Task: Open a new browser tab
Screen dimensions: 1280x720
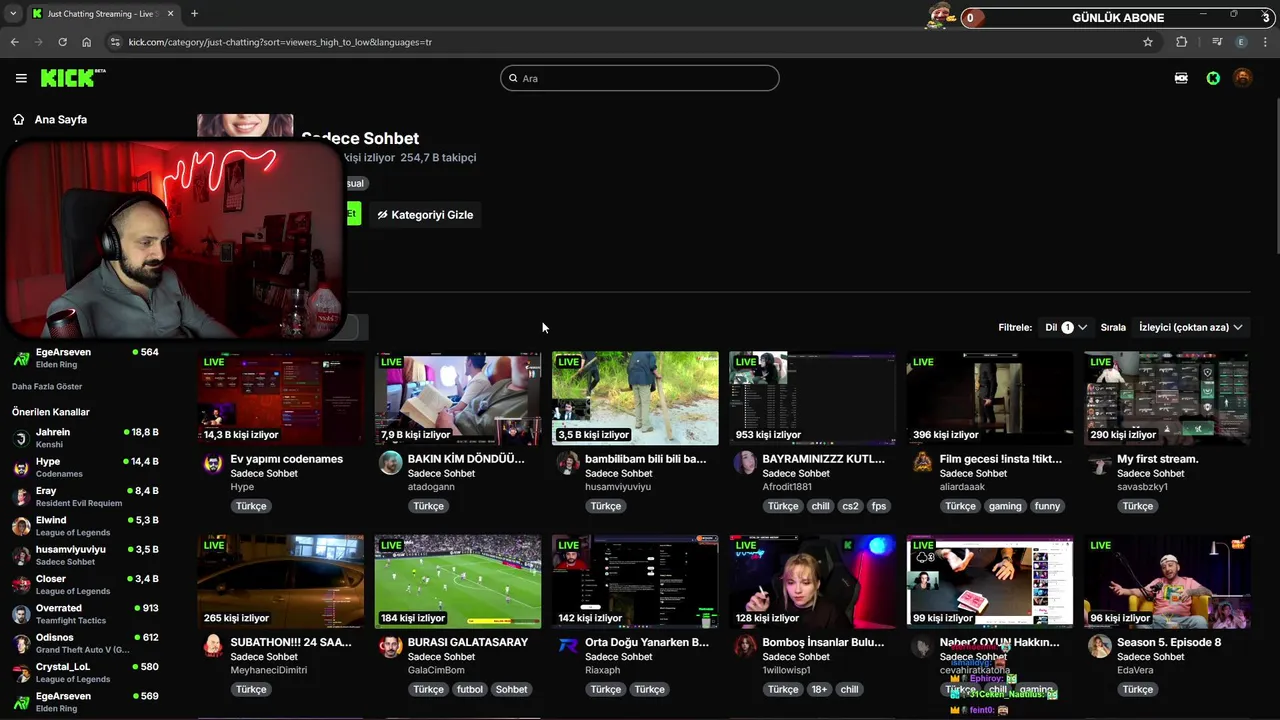Action: 194,14
